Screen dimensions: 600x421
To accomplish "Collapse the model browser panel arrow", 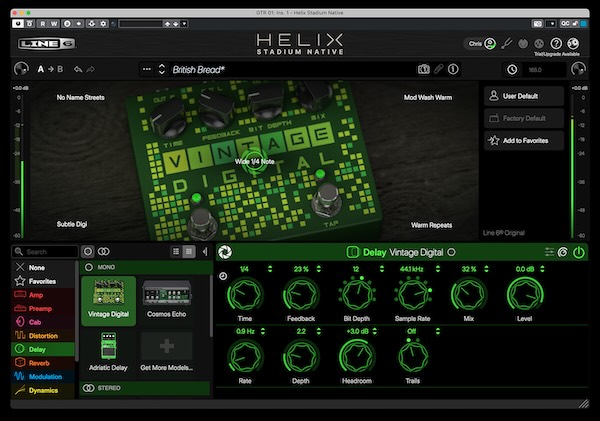I will tap(205, 251).
